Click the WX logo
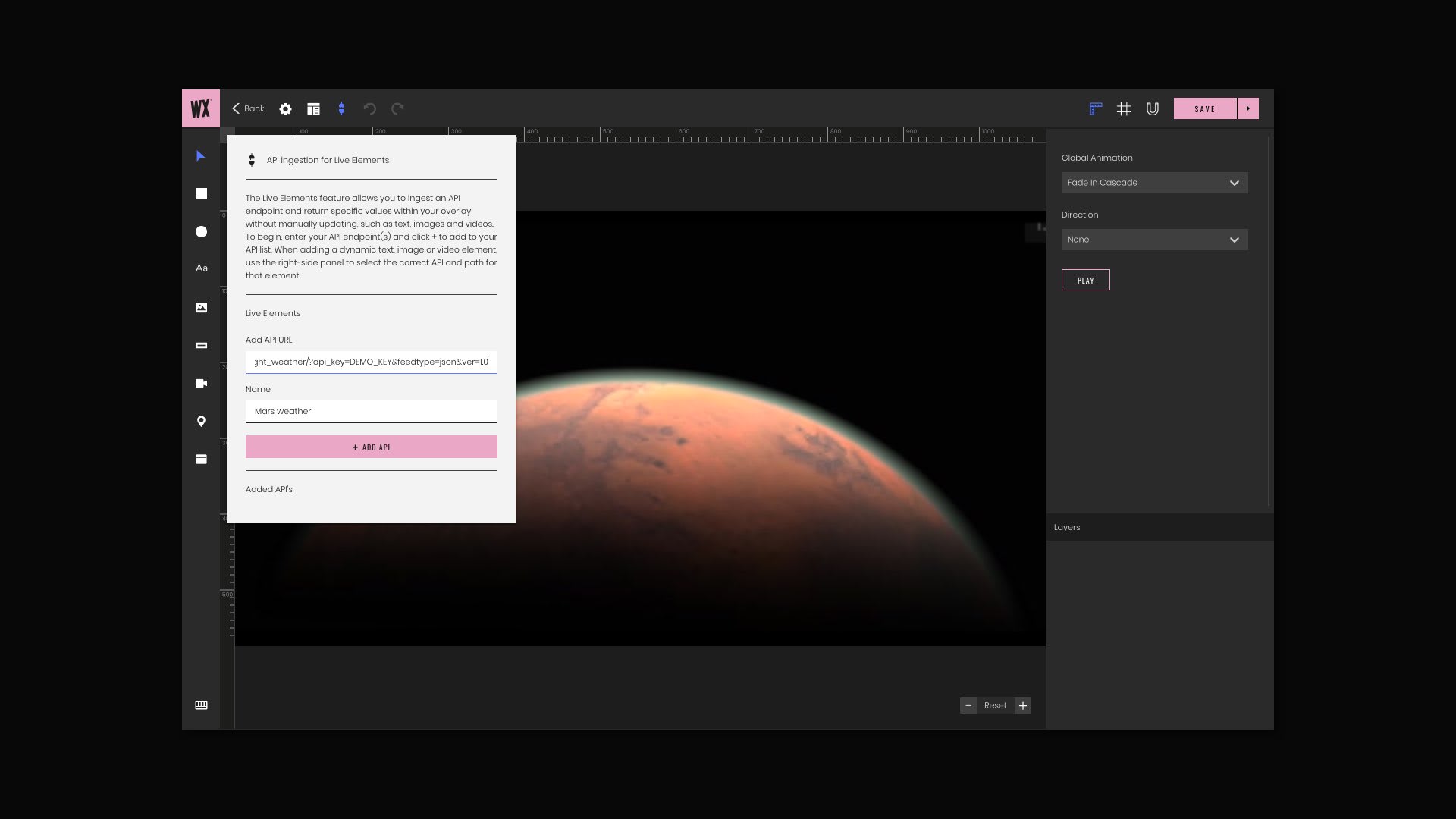This screenshot has height=819, width=1456. [200, 108]
